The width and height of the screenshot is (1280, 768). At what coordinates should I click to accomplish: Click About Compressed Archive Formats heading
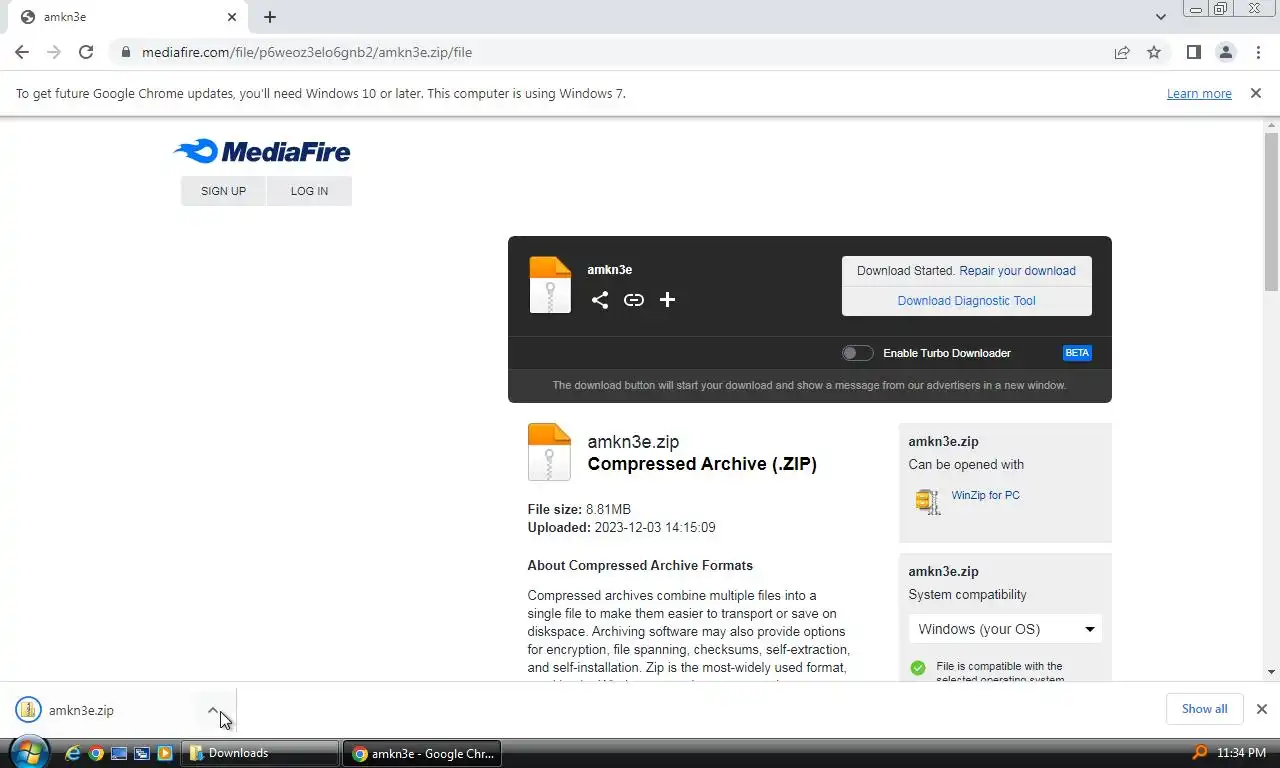pos(640,565)
